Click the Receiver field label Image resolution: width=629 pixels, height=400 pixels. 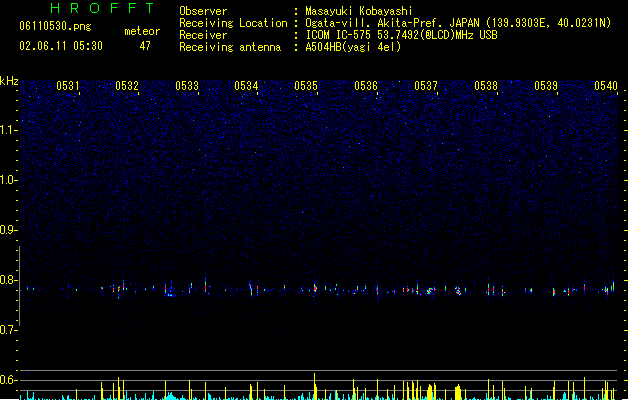coord(203,35)
